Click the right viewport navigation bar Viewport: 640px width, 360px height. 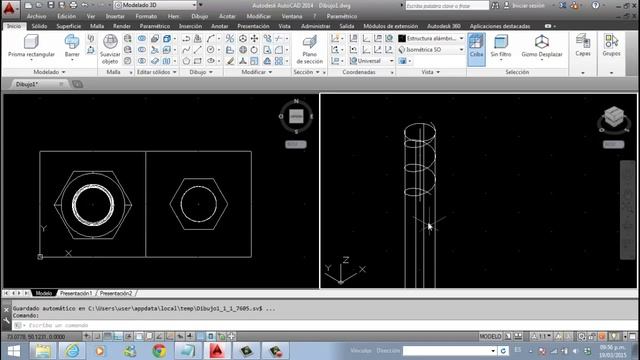(x=627, y=210)
